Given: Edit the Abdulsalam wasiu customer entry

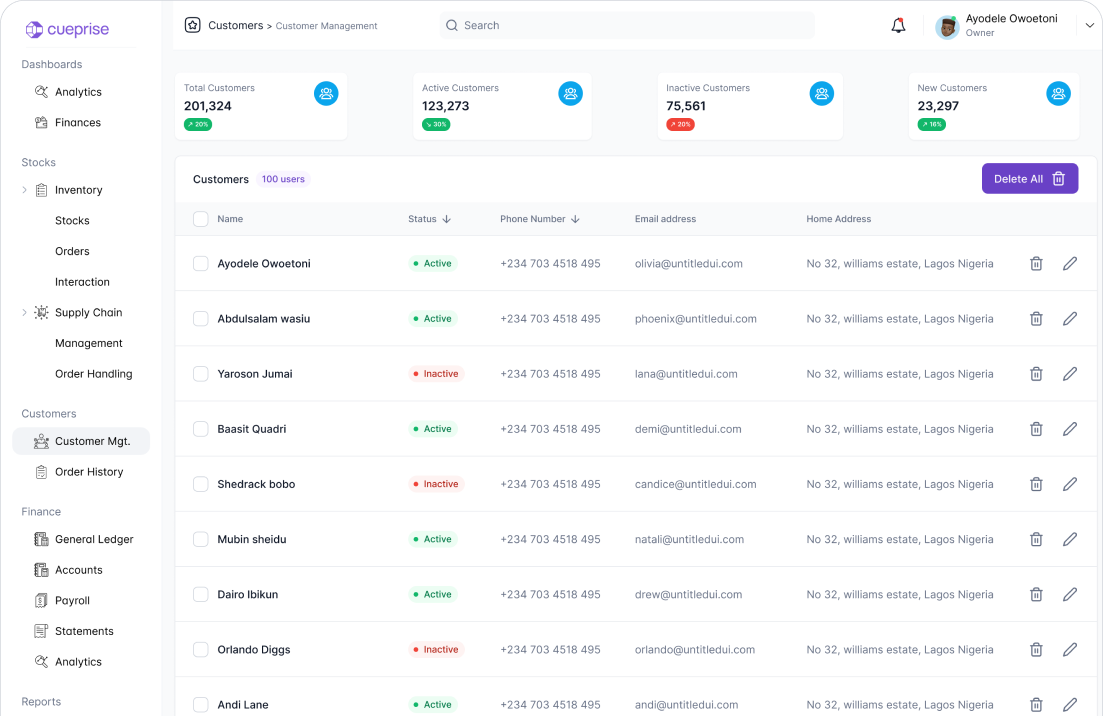Looking at the screenshot, I should (1069, 319).
